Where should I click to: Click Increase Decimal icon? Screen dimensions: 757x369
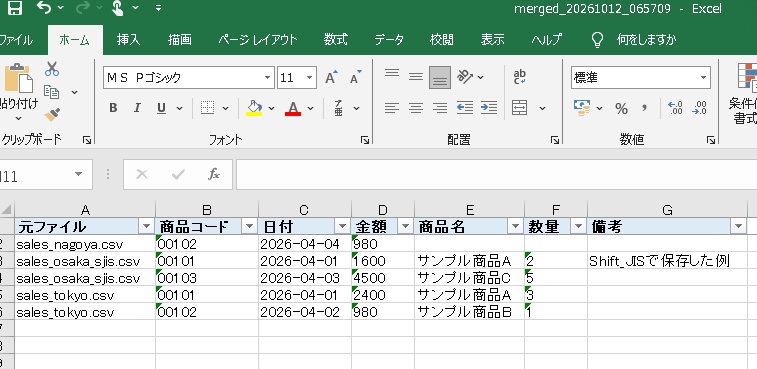click(675, 108)
